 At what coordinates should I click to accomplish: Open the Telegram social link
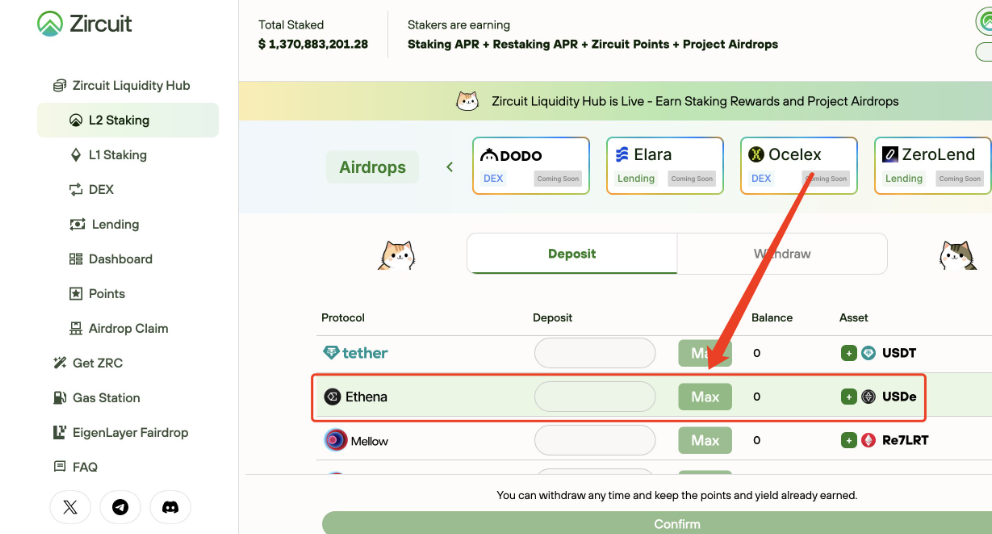(x=120, y=507)
